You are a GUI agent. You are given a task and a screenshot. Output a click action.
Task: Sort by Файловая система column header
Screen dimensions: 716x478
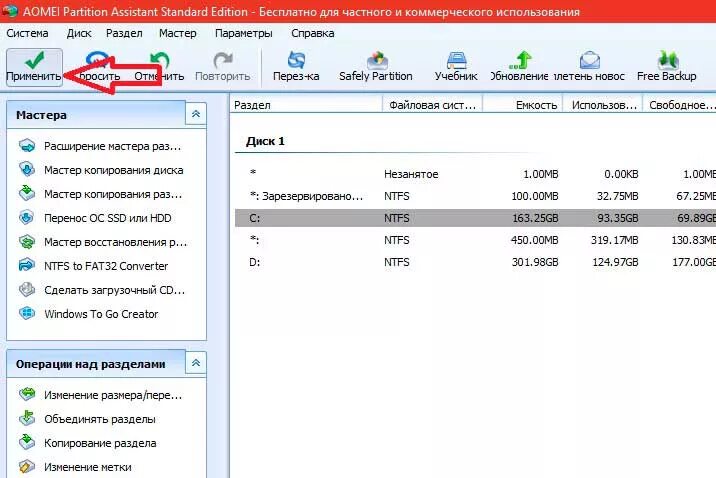tap(432, 105)
